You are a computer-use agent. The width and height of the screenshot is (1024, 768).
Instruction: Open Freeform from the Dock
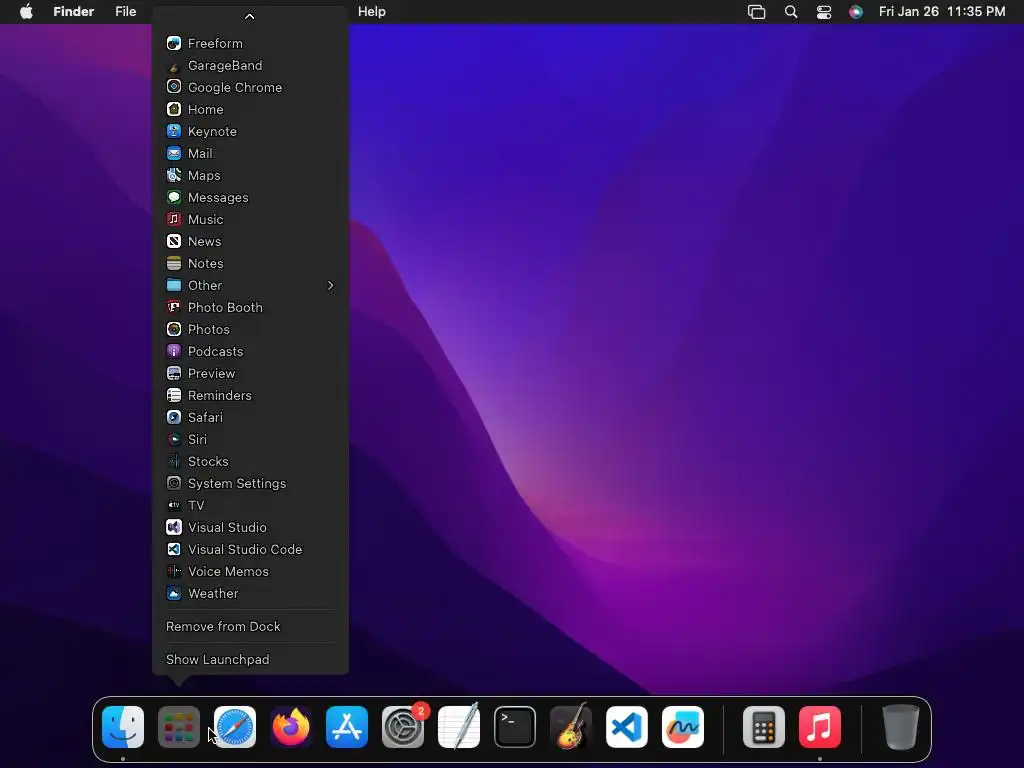[x=682, y=727]
